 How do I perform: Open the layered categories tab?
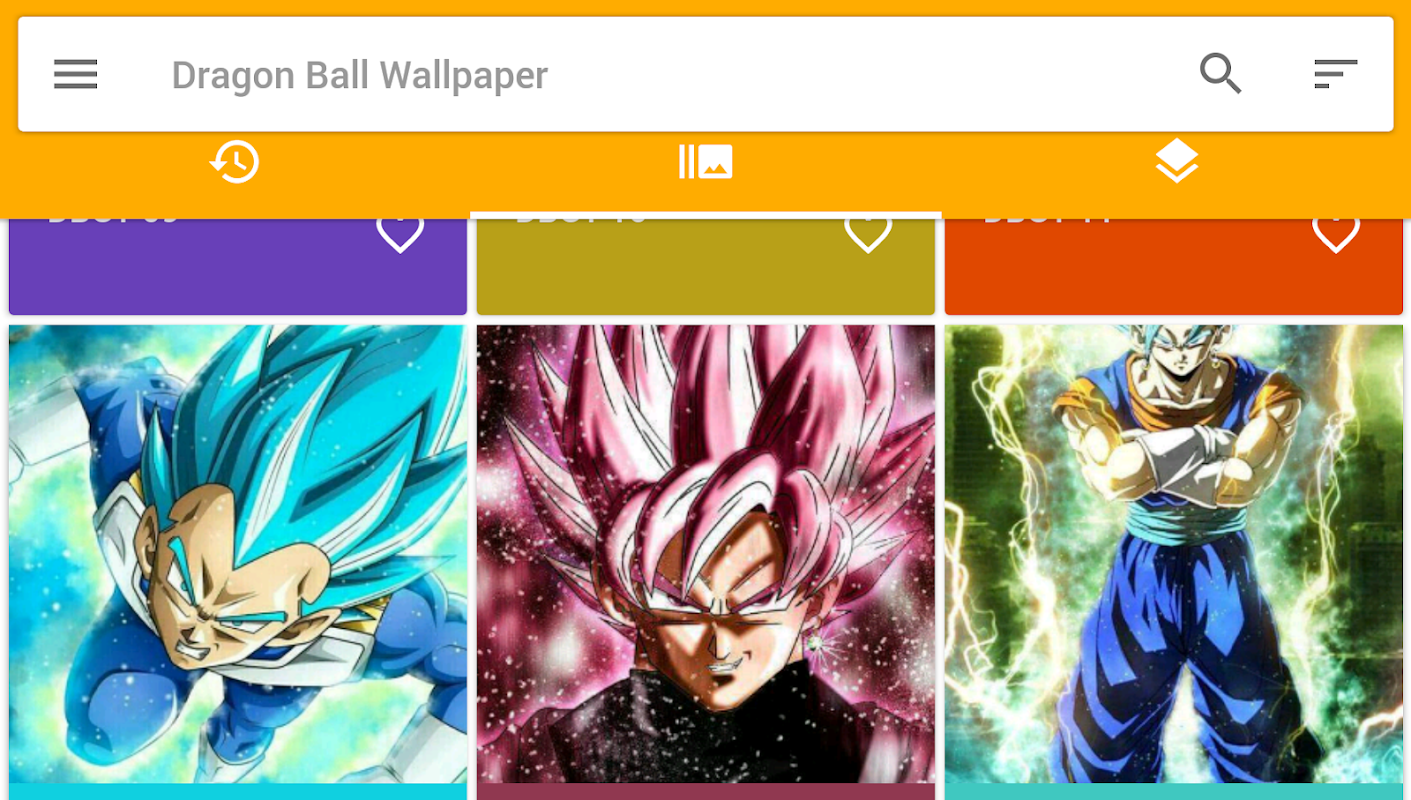tap(1176, 162)
